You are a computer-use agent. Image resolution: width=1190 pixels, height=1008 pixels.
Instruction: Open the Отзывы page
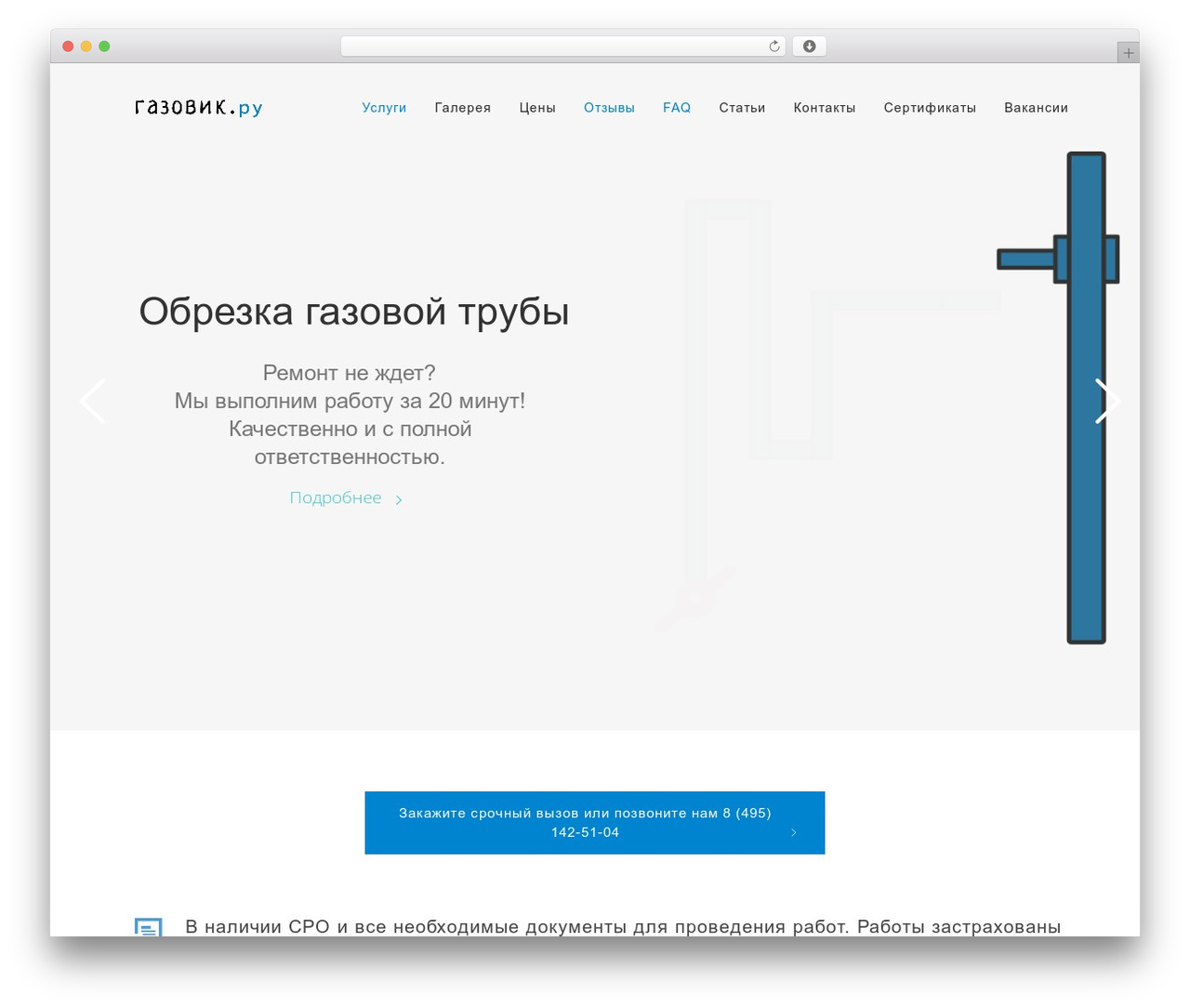[609, 108]
